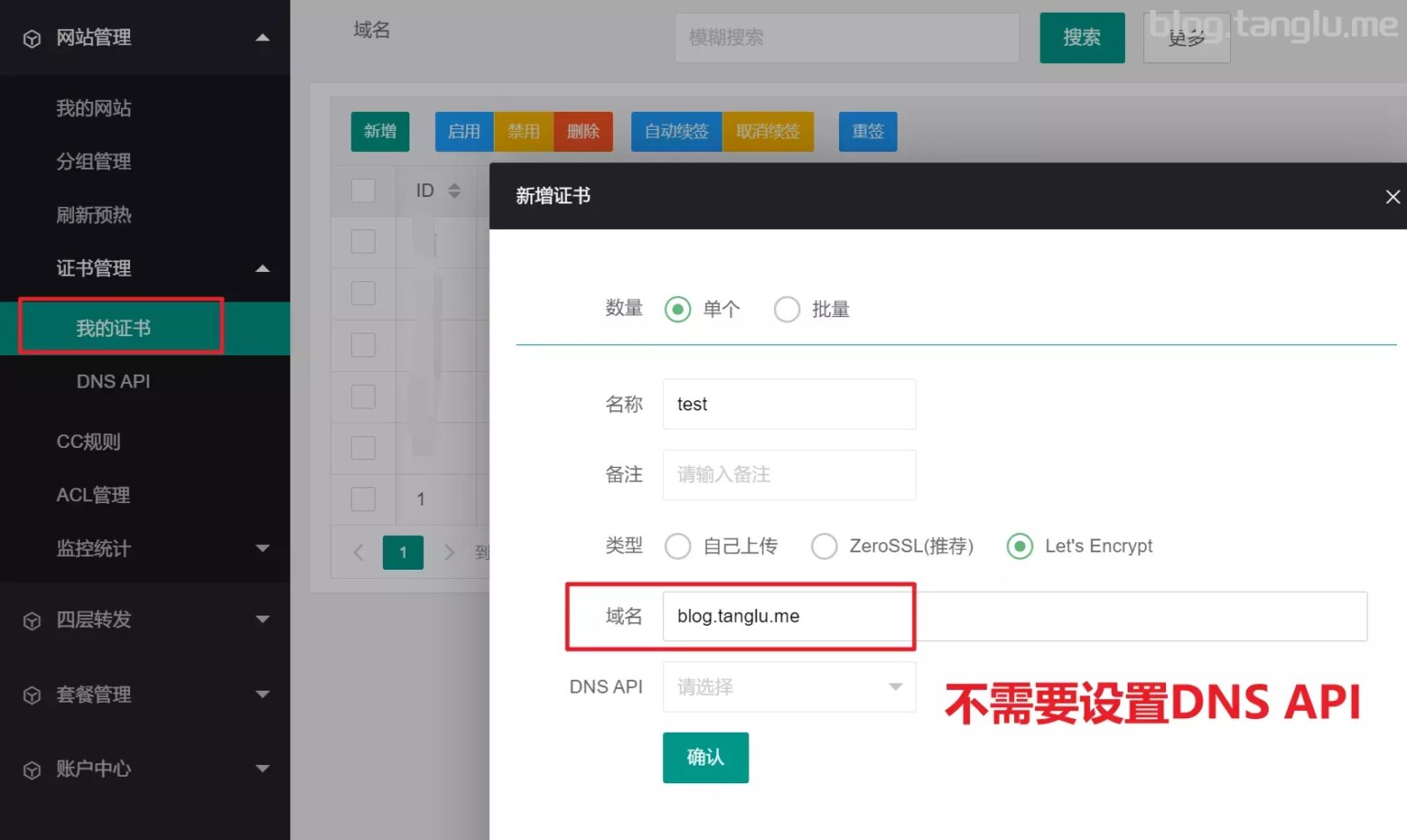Click the 四层转发 sidebar section icon
Screen dimensions: 1407x840
pyautogui.click(x=31, y=620)
